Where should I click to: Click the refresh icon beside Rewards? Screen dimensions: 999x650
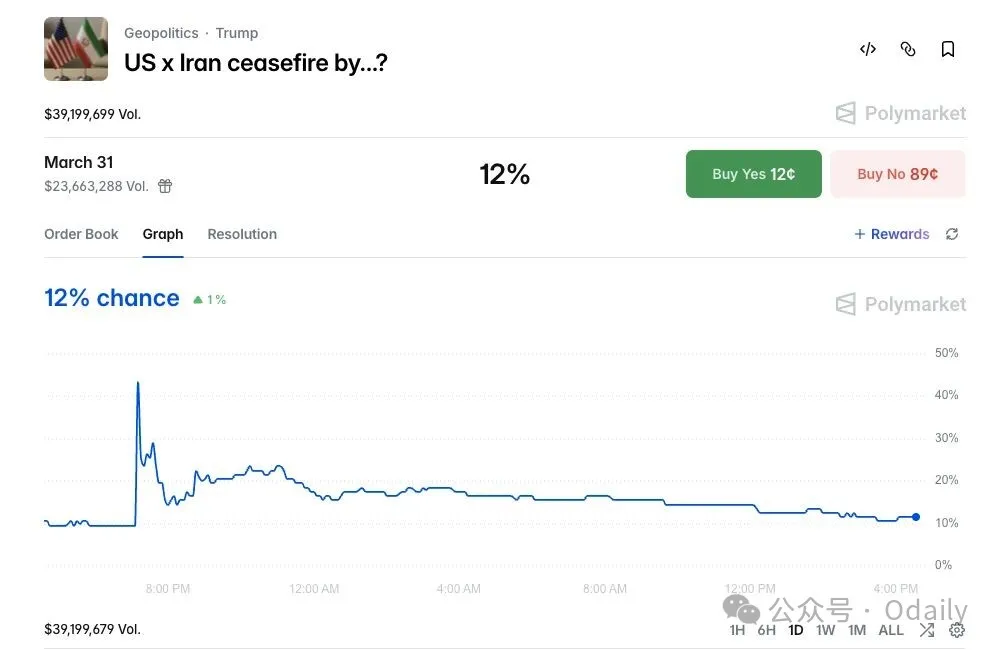coord(952,234)
